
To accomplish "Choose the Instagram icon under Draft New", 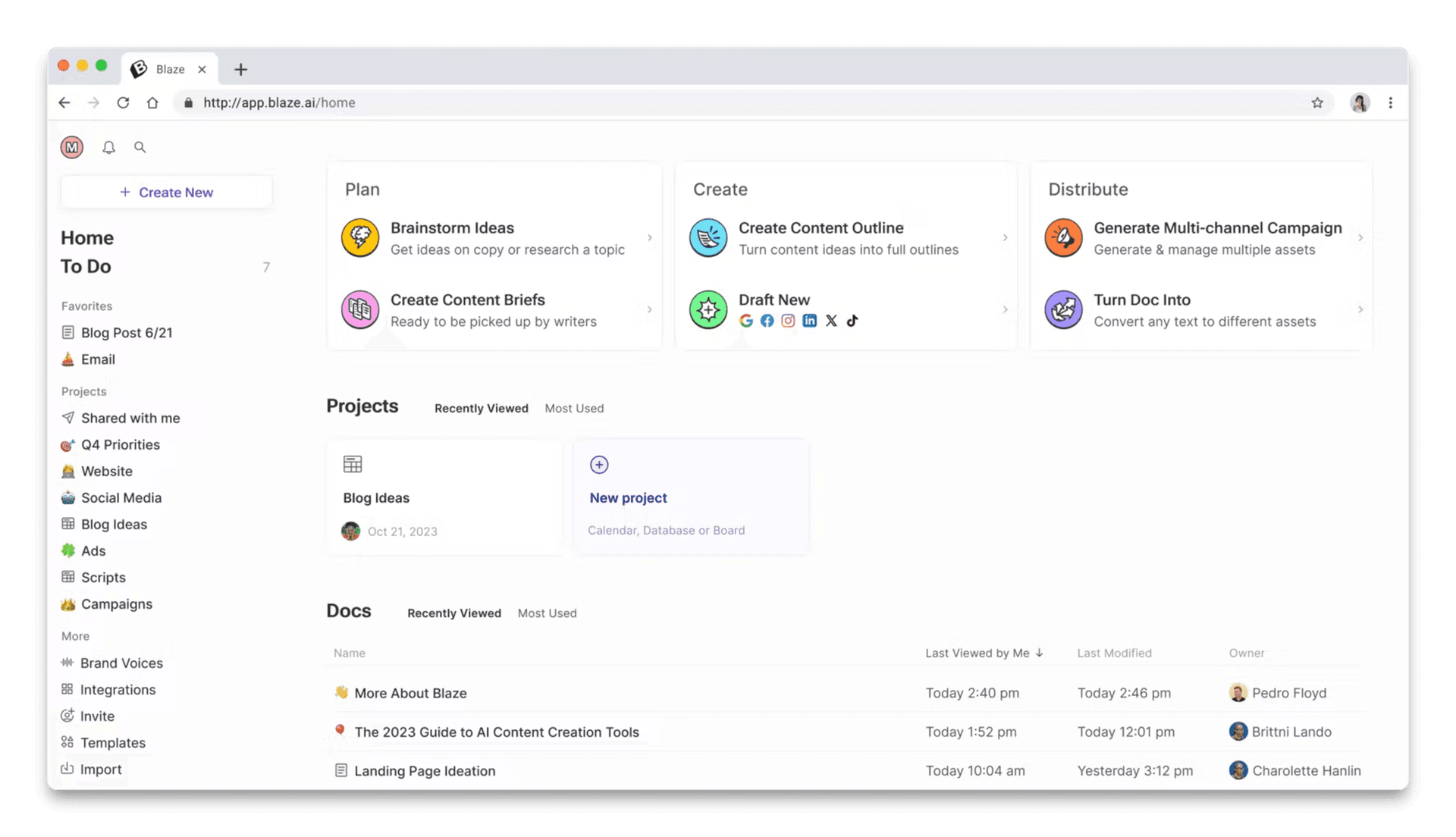I will [789, 321].
